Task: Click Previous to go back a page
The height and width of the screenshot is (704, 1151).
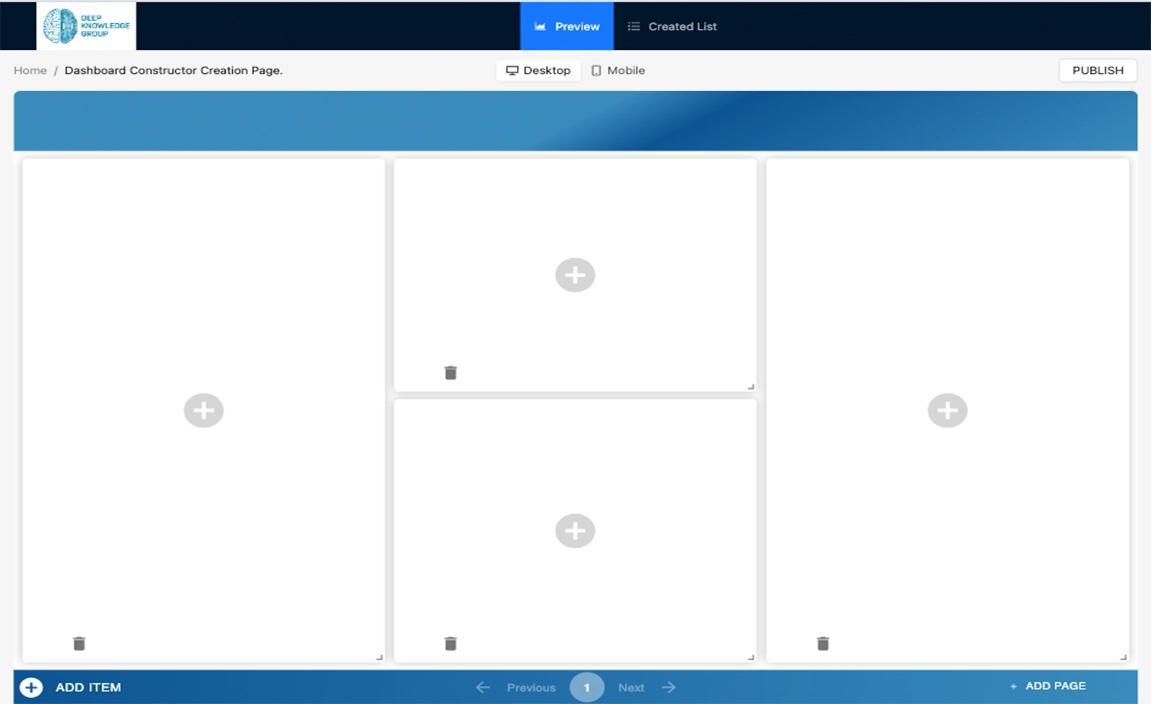Action: (516, 687)
